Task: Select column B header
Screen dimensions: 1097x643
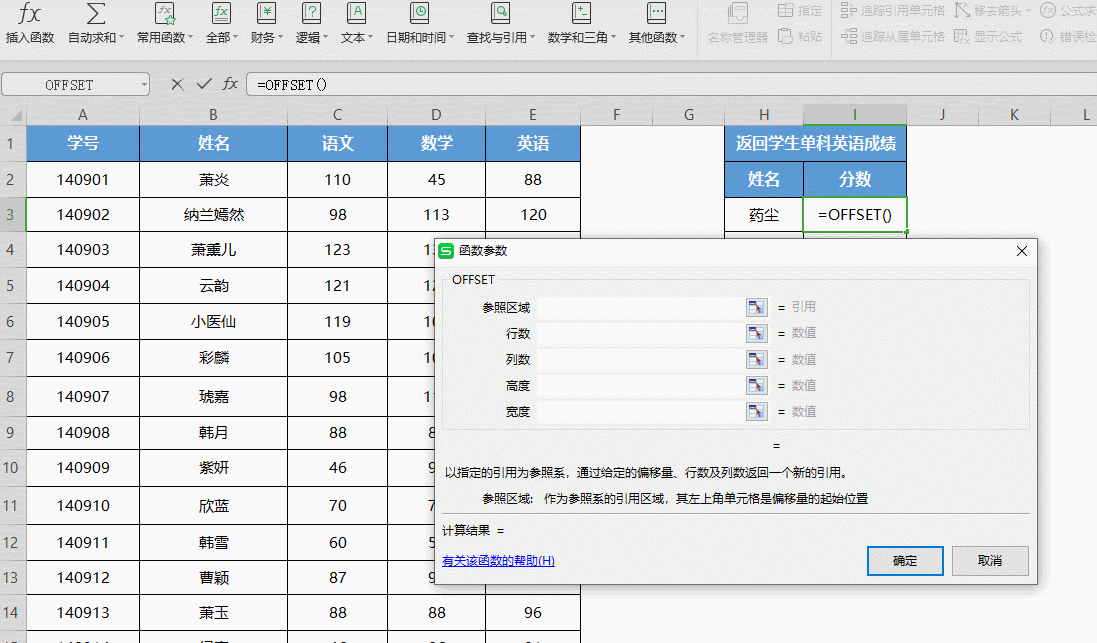Action: (213, 115)
